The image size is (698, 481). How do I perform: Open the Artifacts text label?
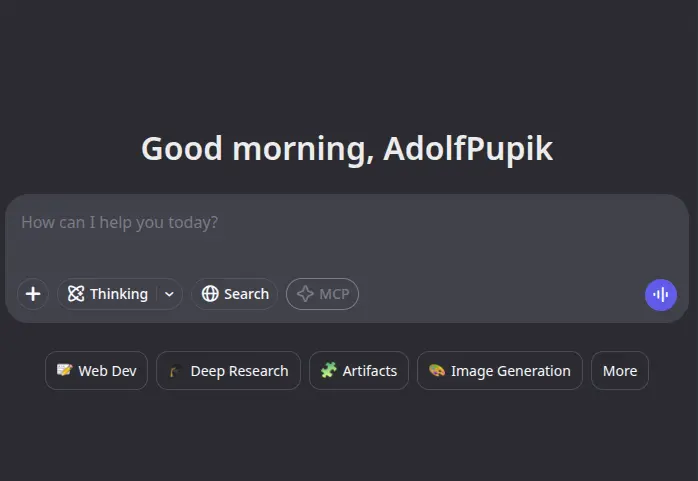point(369,371)
